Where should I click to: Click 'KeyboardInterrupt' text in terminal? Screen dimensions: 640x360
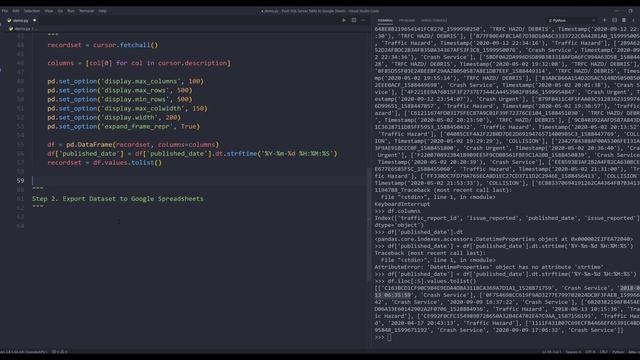coord(402,204)
